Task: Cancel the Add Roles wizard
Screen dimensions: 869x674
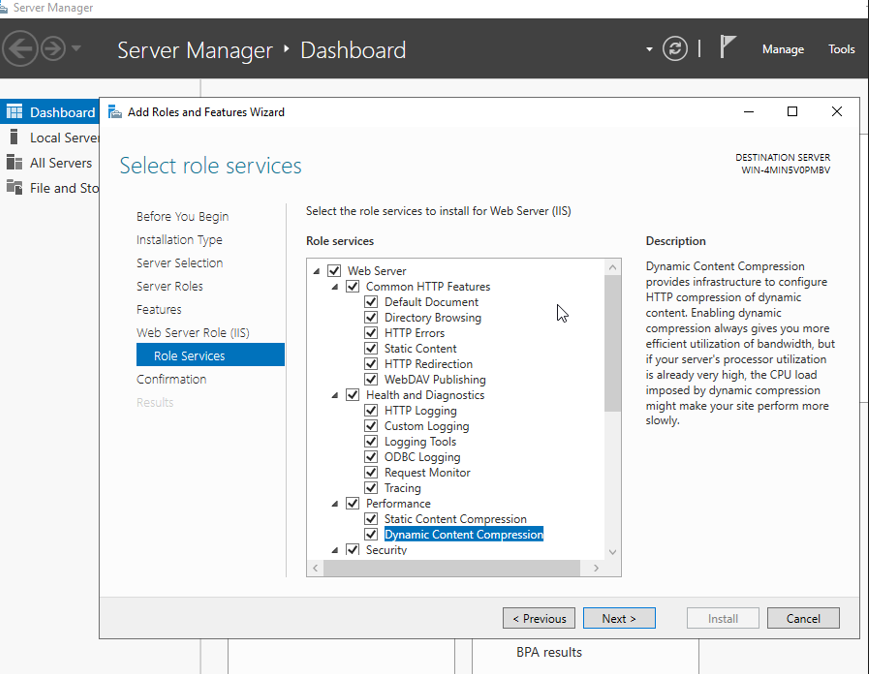Action: pyautogui.click(x=803, y=619)
